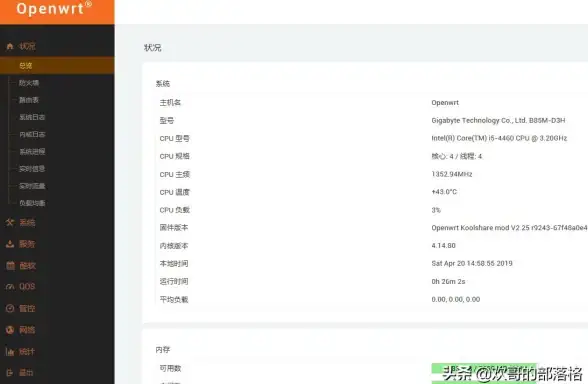This screenshot has width=588, height=384.
Task: Click firmware value Openwrt Koolshare mod V2.25
Action: (x=509, y=228)
